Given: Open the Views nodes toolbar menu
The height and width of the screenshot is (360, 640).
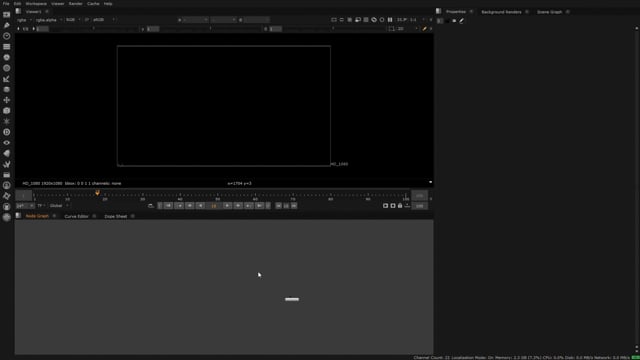Looking at the screenshot, I should pyautogui.click(x=7, y=143).
